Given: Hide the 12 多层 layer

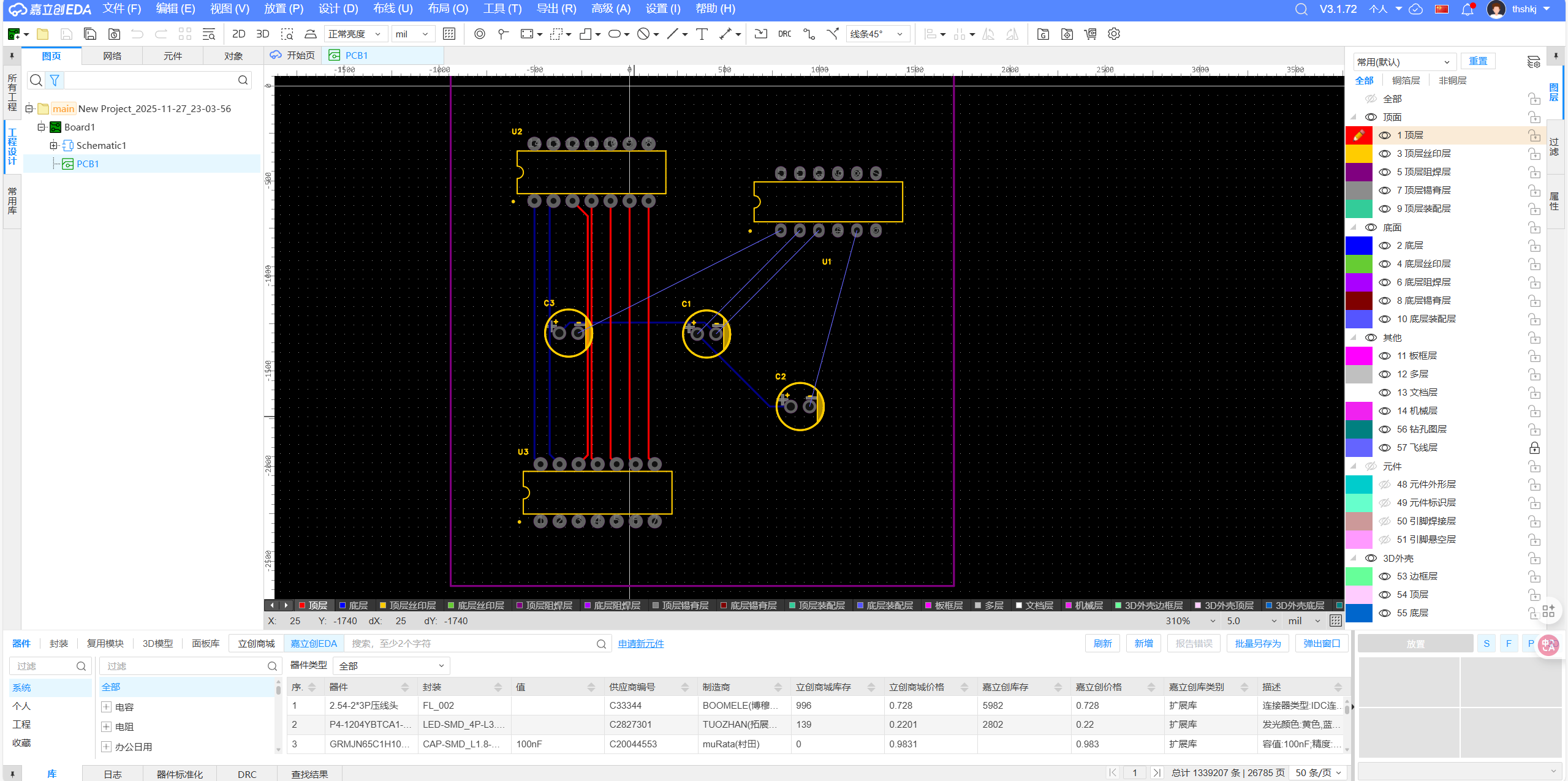Looking at the screenshot, I should click(x=1385, y=374).
